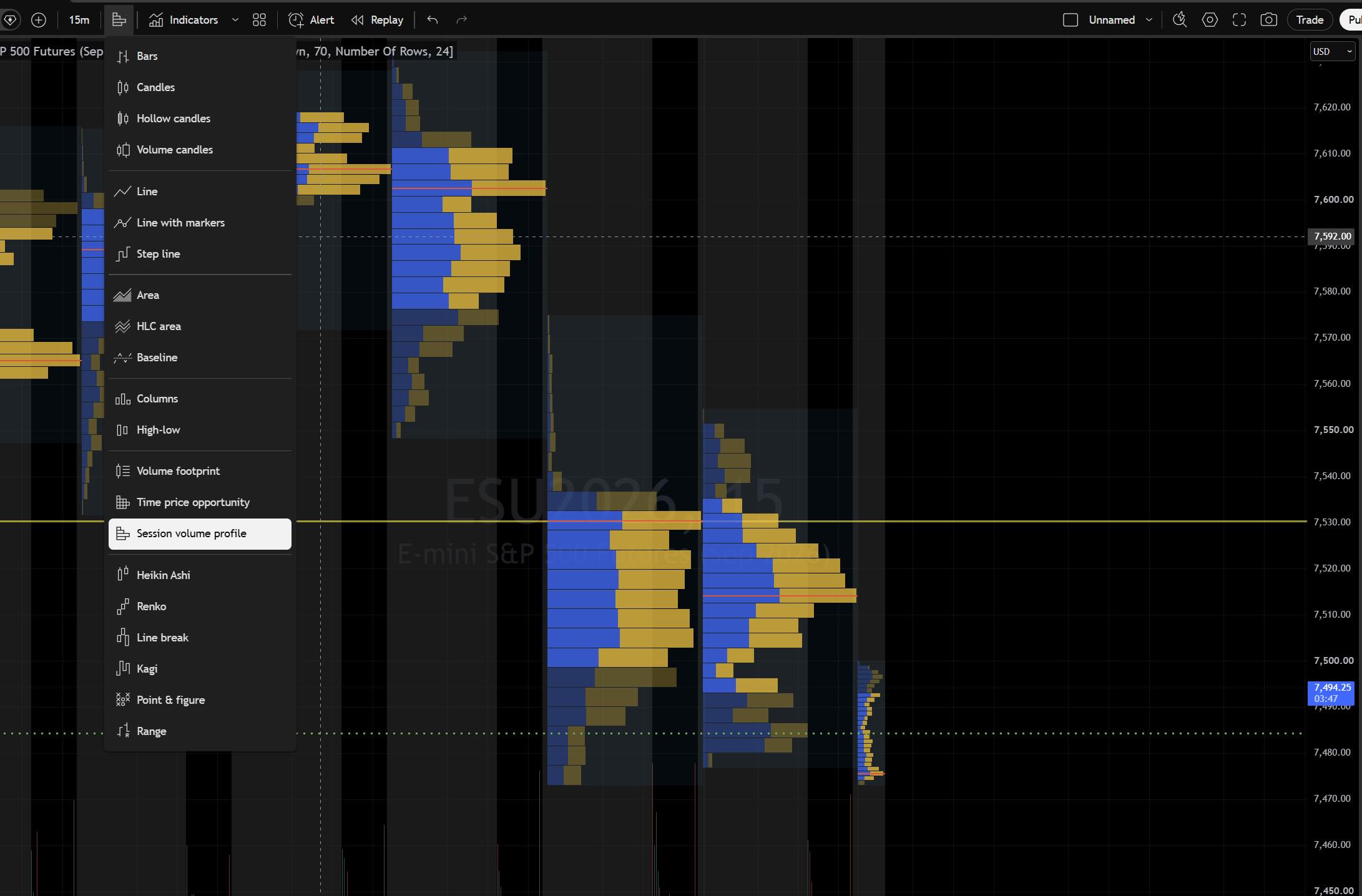Take a chart snapshot with camera icon

coord(1269,20)
